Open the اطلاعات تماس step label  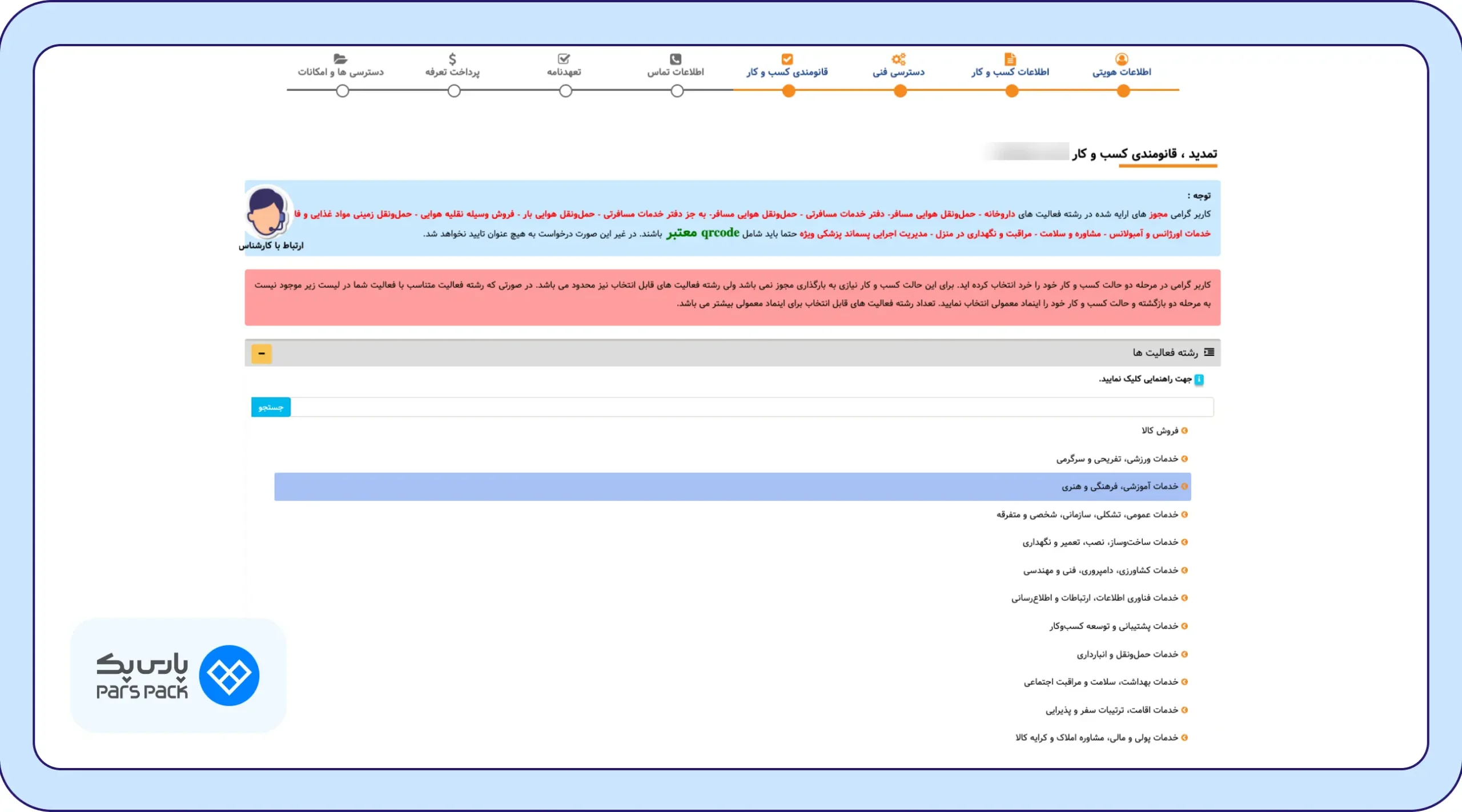point(676,72)
